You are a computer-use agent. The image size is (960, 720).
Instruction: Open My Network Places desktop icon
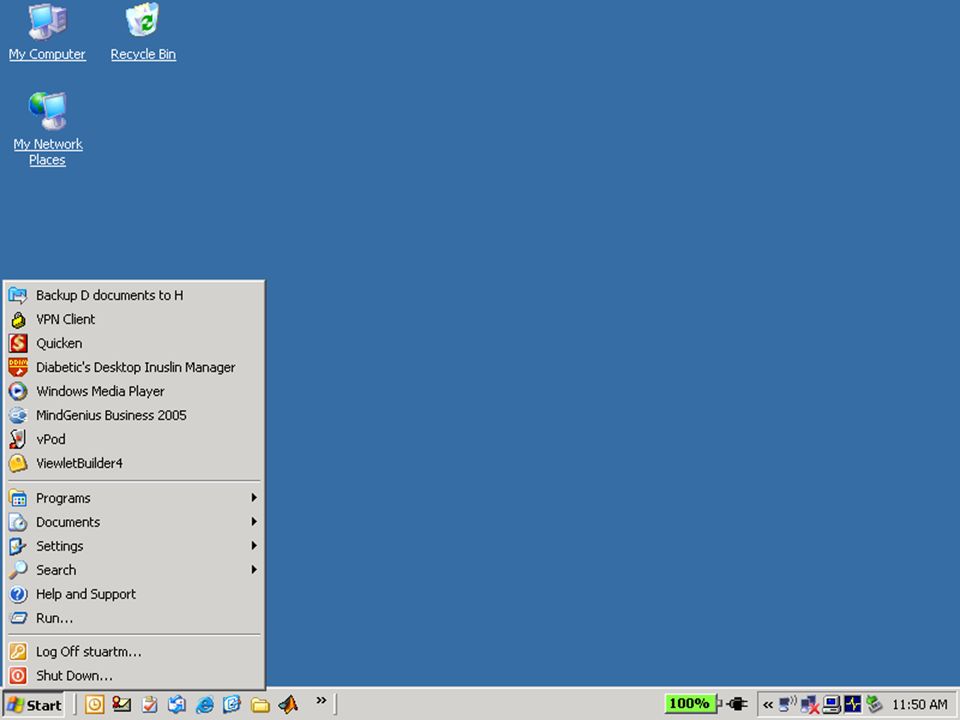pos(47,110)
